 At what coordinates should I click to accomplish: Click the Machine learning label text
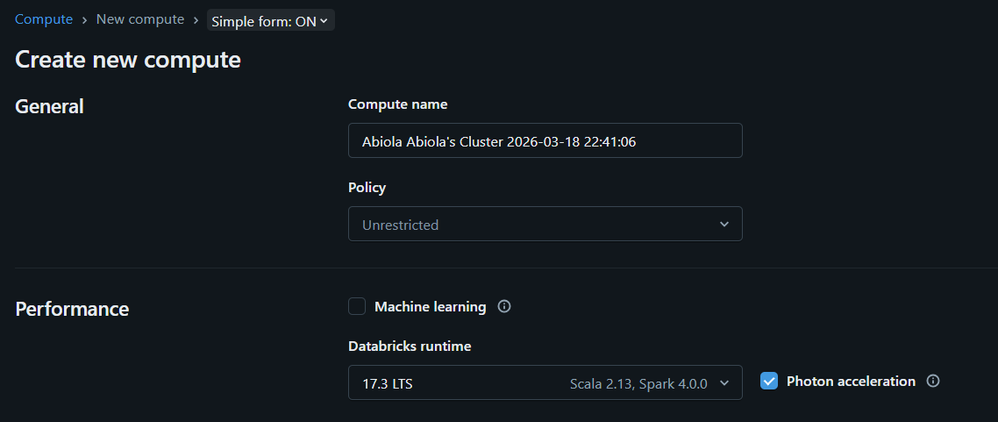click(430, 307)
